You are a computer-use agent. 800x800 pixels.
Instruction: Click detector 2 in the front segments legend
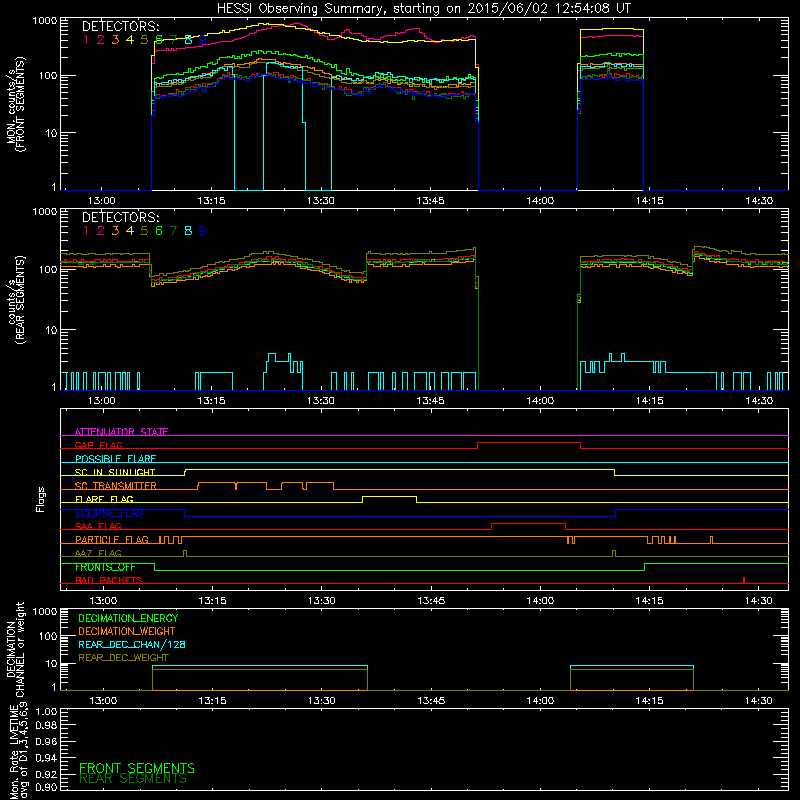[101, 40]
